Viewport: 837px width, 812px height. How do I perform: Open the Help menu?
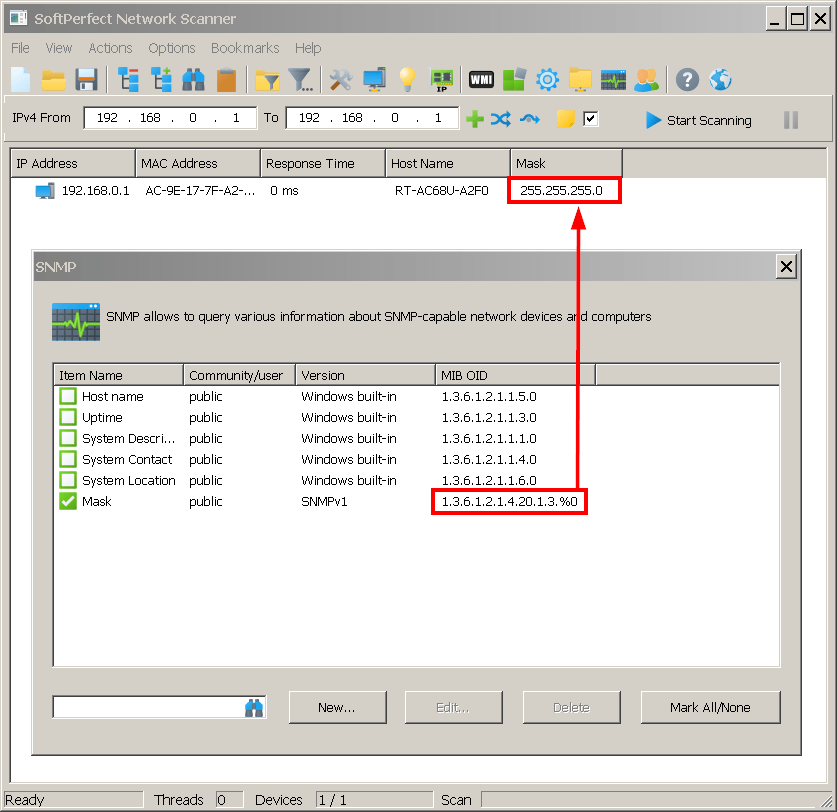(308, 48)
